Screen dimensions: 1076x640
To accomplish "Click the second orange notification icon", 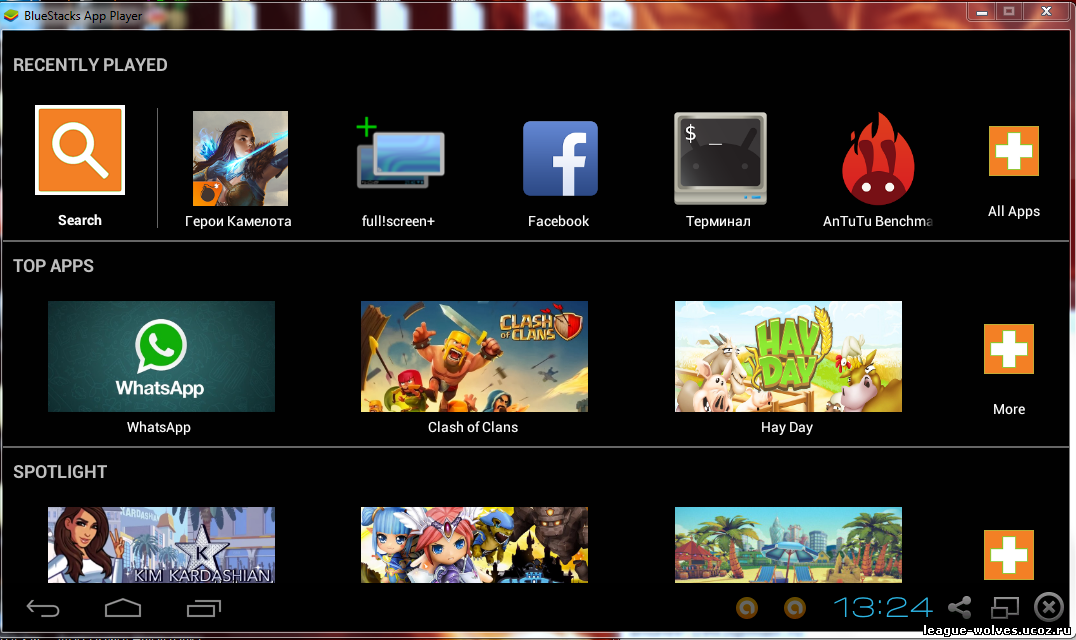I will pyautogui.click(x=795, y=607).
